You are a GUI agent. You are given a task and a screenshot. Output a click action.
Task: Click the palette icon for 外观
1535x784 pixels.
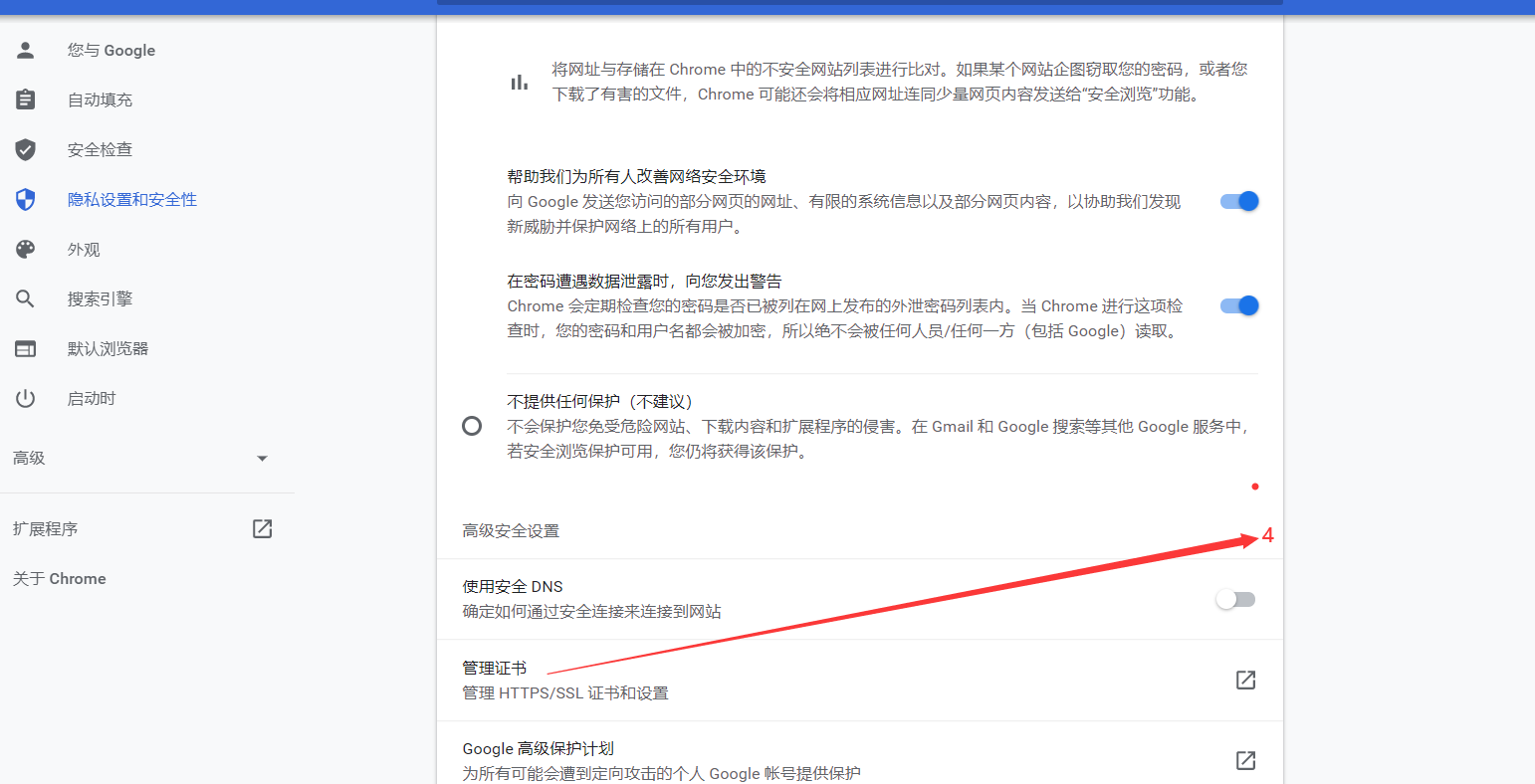click(26, 249)
